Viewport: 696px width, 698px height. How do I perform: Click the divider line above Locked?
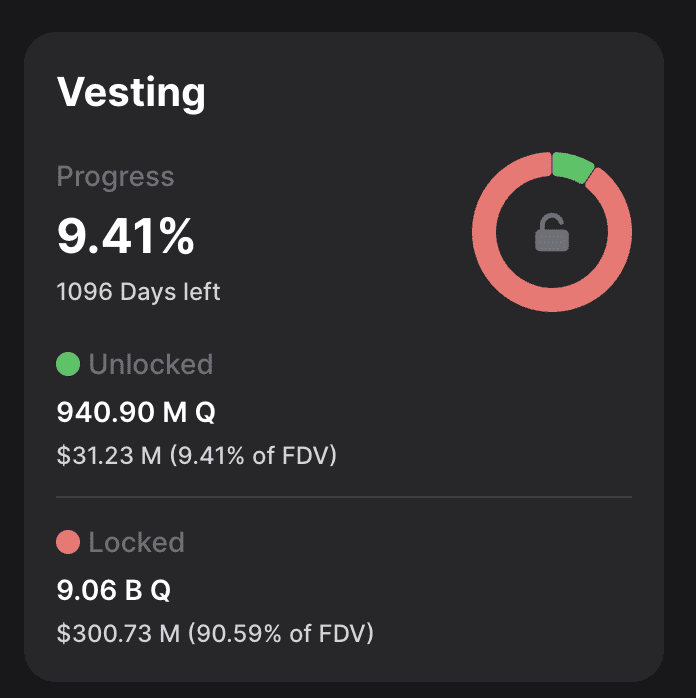pos(344,496)
